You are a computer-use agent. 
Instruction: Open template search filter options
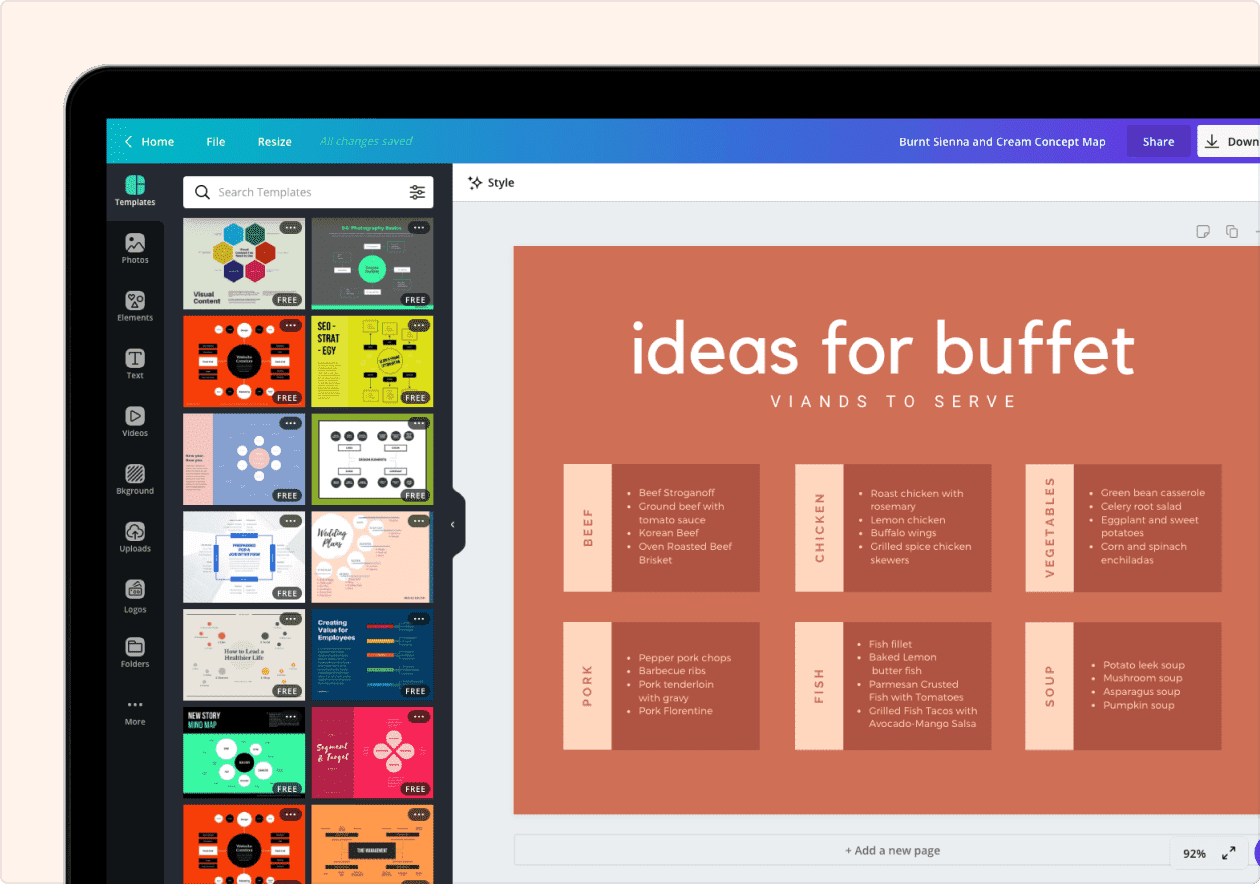pos(417,192)
